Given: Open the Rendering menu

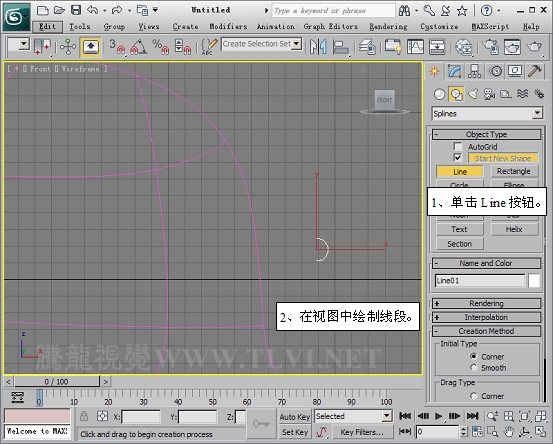Looking at the screenshot, I should (388, 26).
